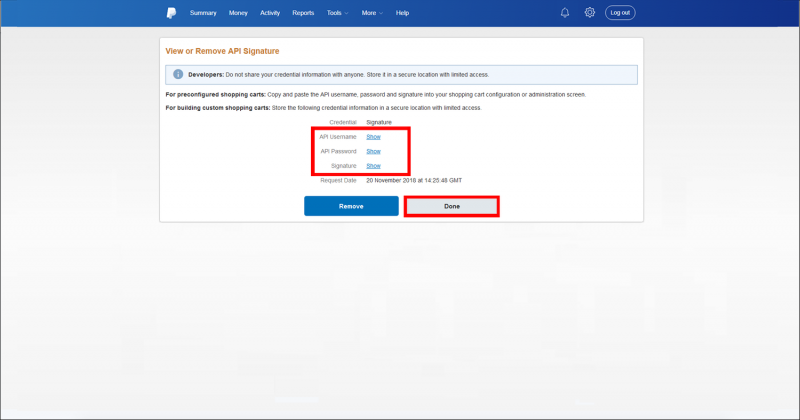Screen dimensions: 800x420
Task: Click the 'For building custom shopping carts:' text
Action: [218, 108]
